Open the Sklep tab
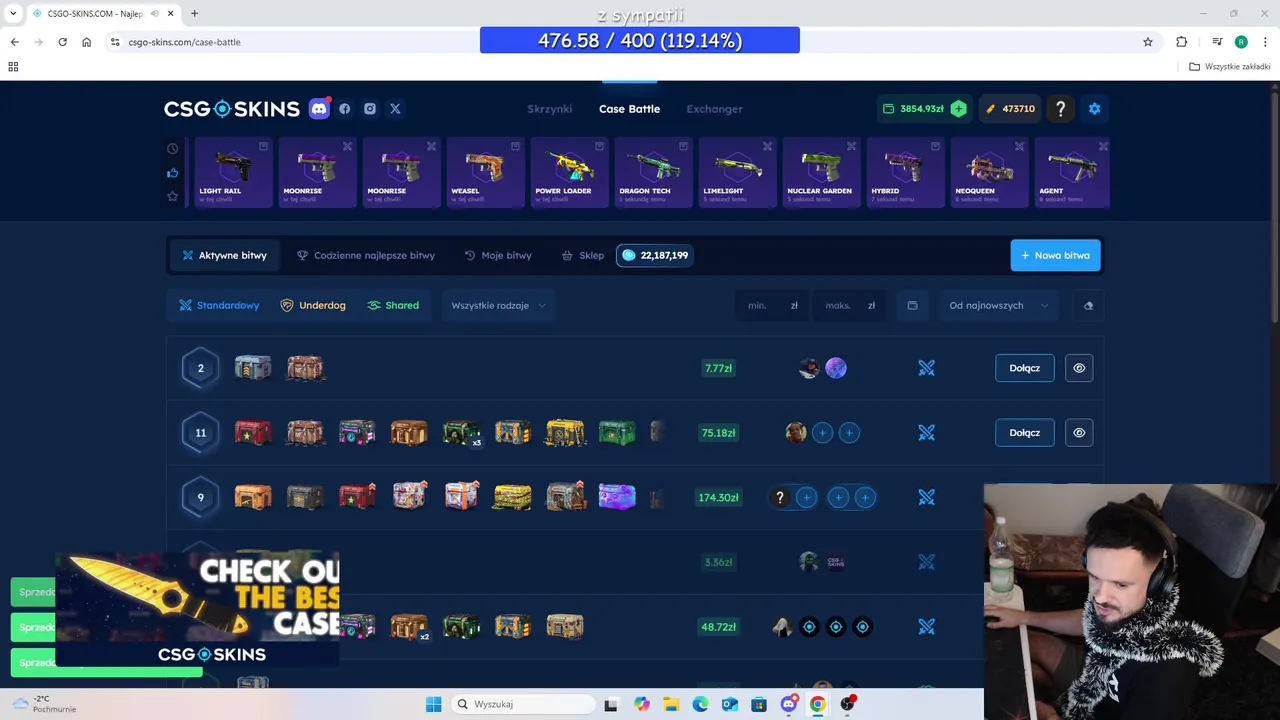The image size is (1280, 720). (583, 256)
